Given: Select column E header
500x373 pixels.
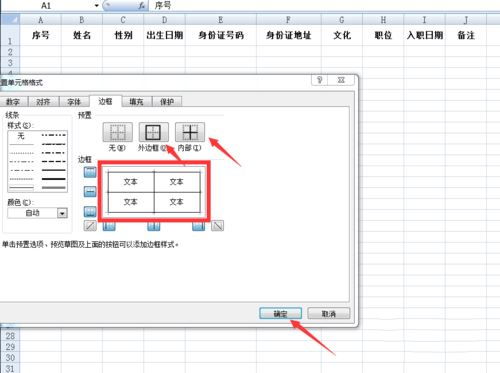Looking at the screenshot, I should tap(221, 20).
